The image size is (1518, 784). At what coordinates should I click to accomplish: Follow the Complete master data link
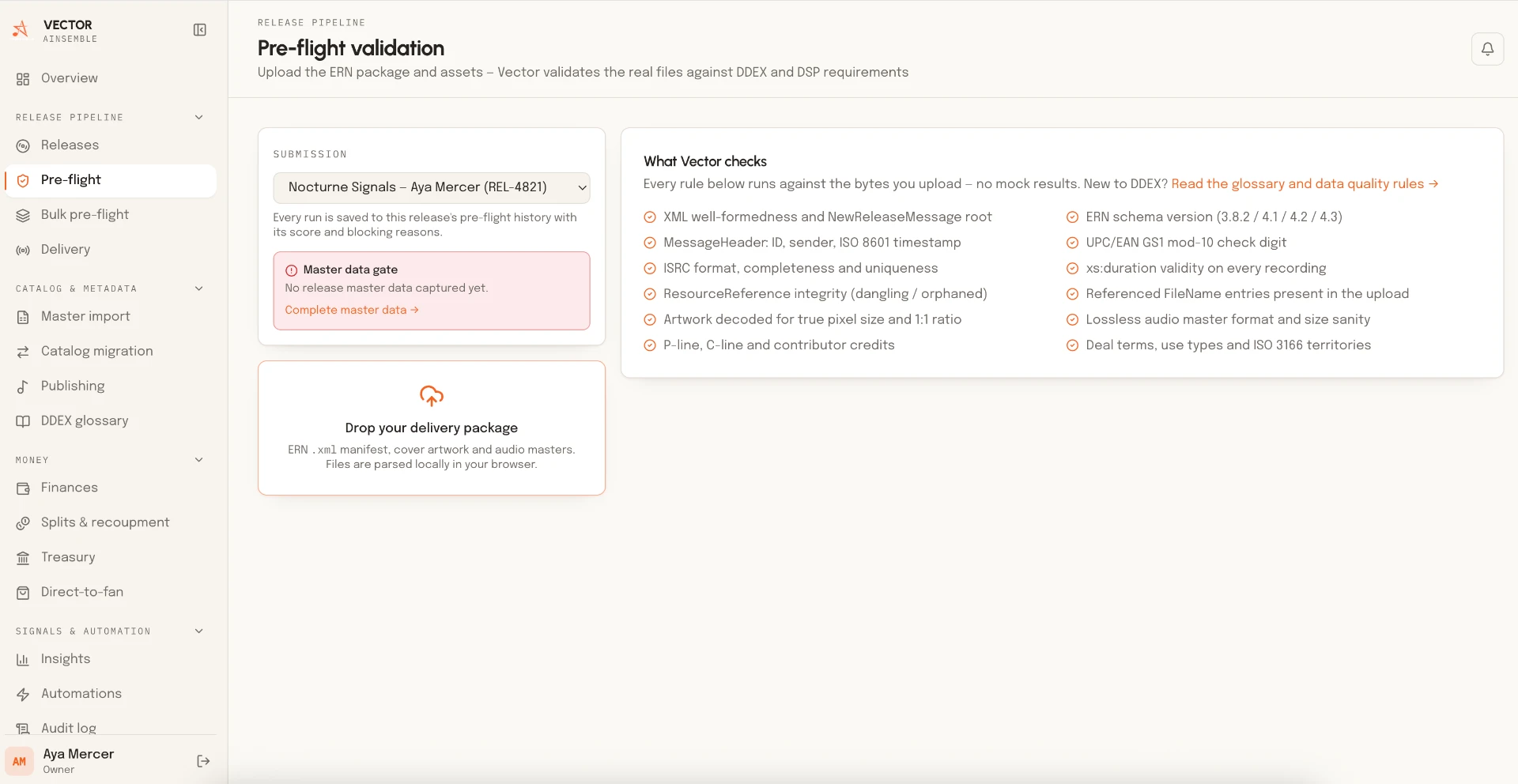point(352,311)
